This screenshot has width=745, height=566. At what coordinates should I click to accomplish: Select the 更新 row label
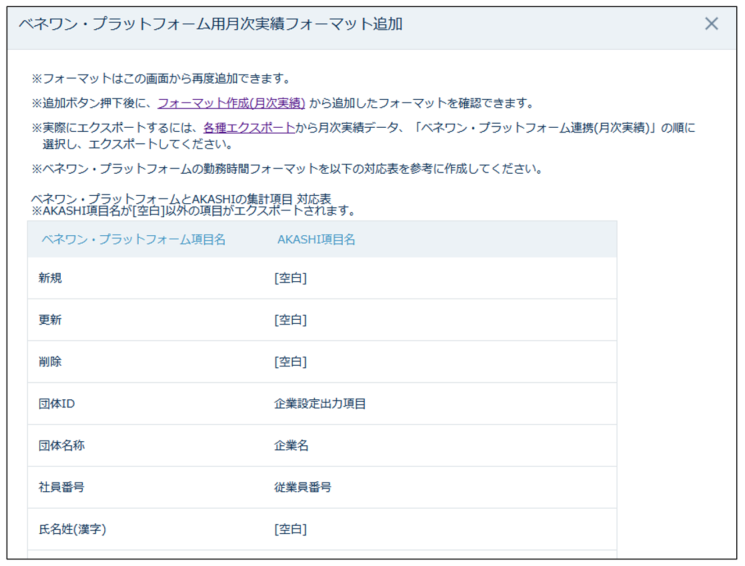click(x=50, y=320)
